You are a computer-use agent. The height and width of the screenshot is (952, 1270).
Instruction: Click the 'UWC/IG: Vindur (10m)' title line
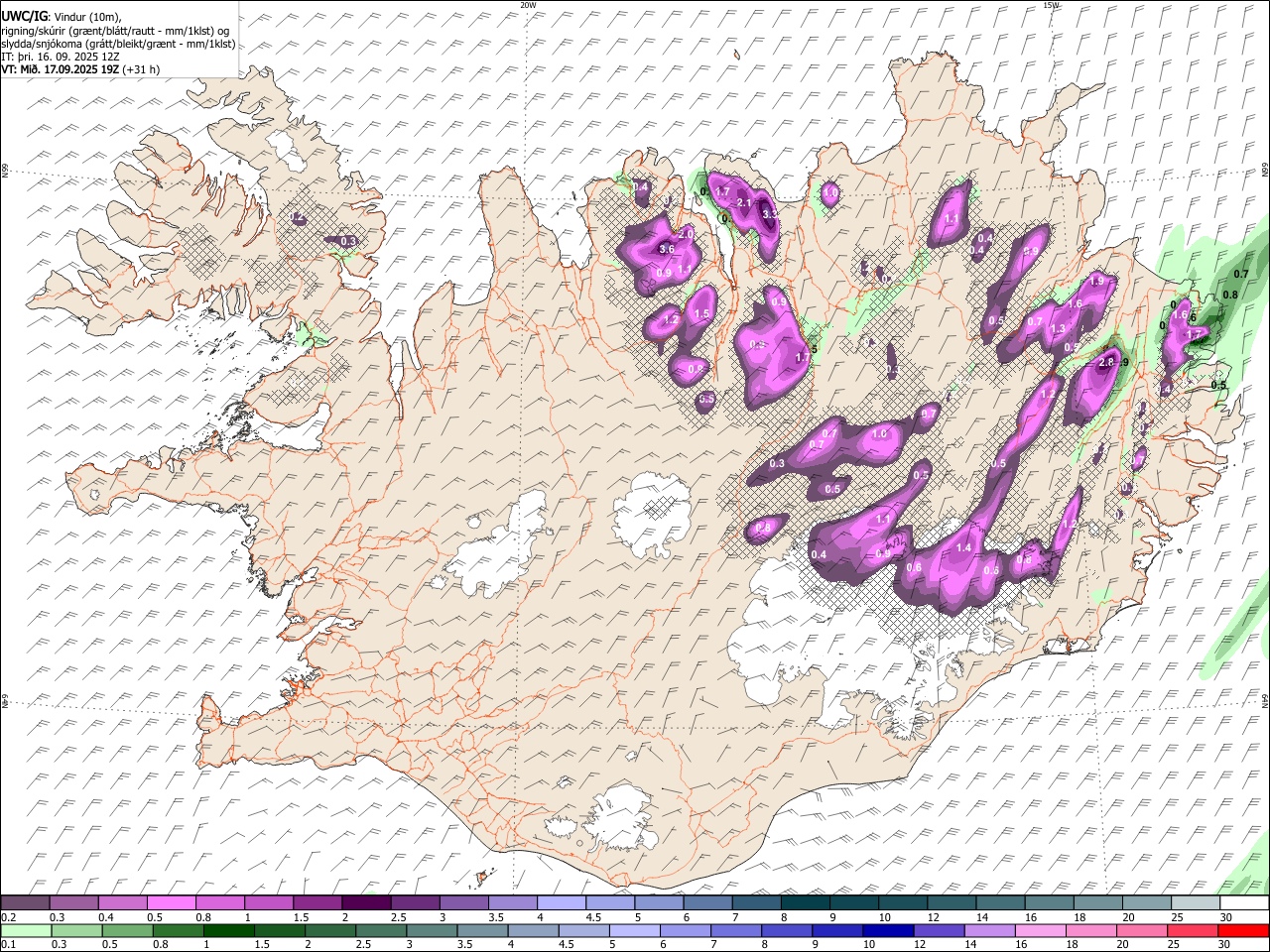click(62, 16)
